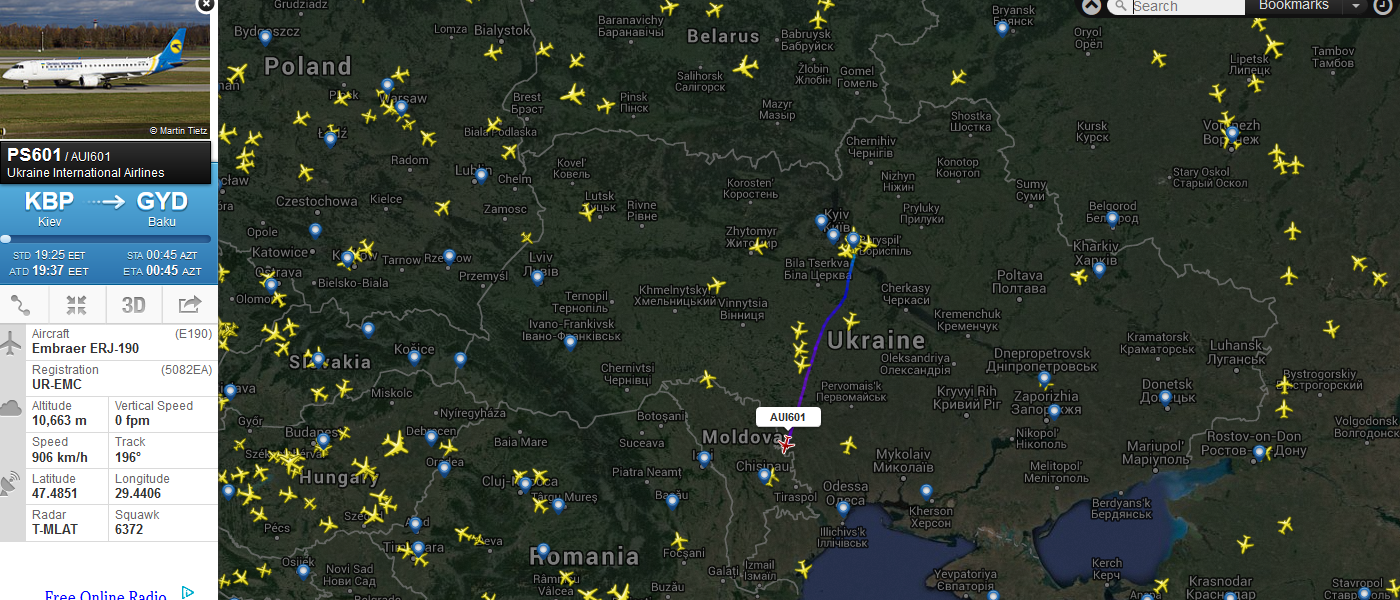Open the playback clock icon
The height and width of the screenshot is (600, 1400).
1382,6
